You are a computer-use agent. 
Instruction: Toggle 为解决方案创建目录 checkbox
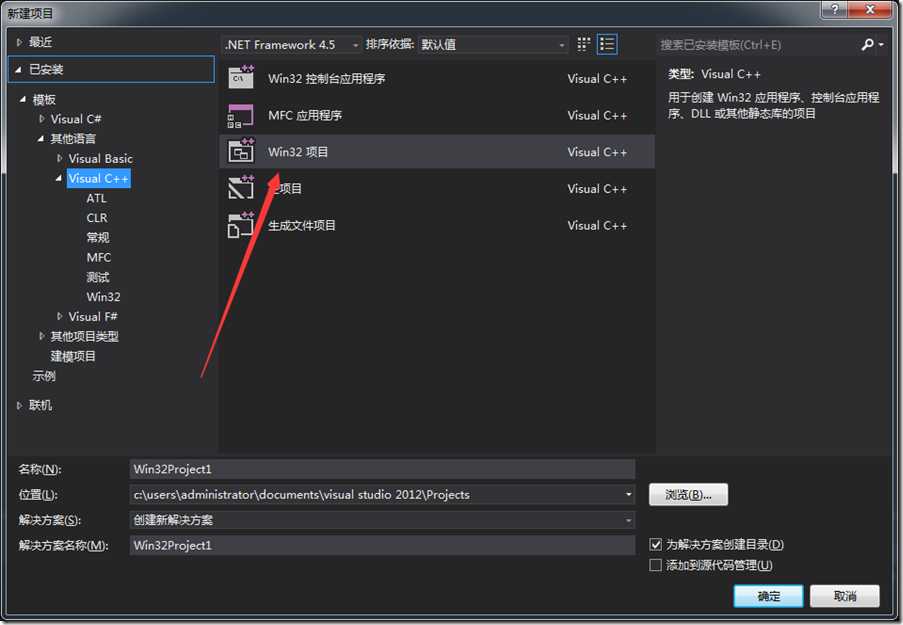tap(655, 544)
